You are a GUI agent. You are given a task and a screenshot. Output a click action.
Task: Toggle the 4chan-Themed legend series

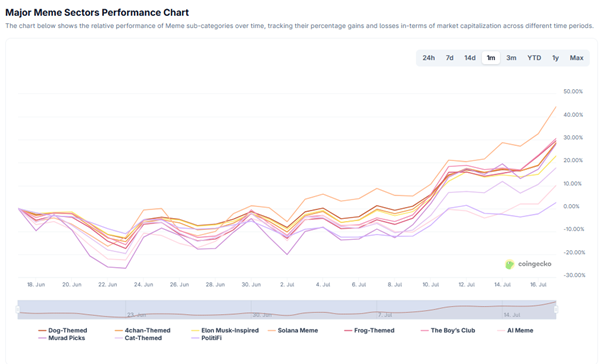coord(142,330)
